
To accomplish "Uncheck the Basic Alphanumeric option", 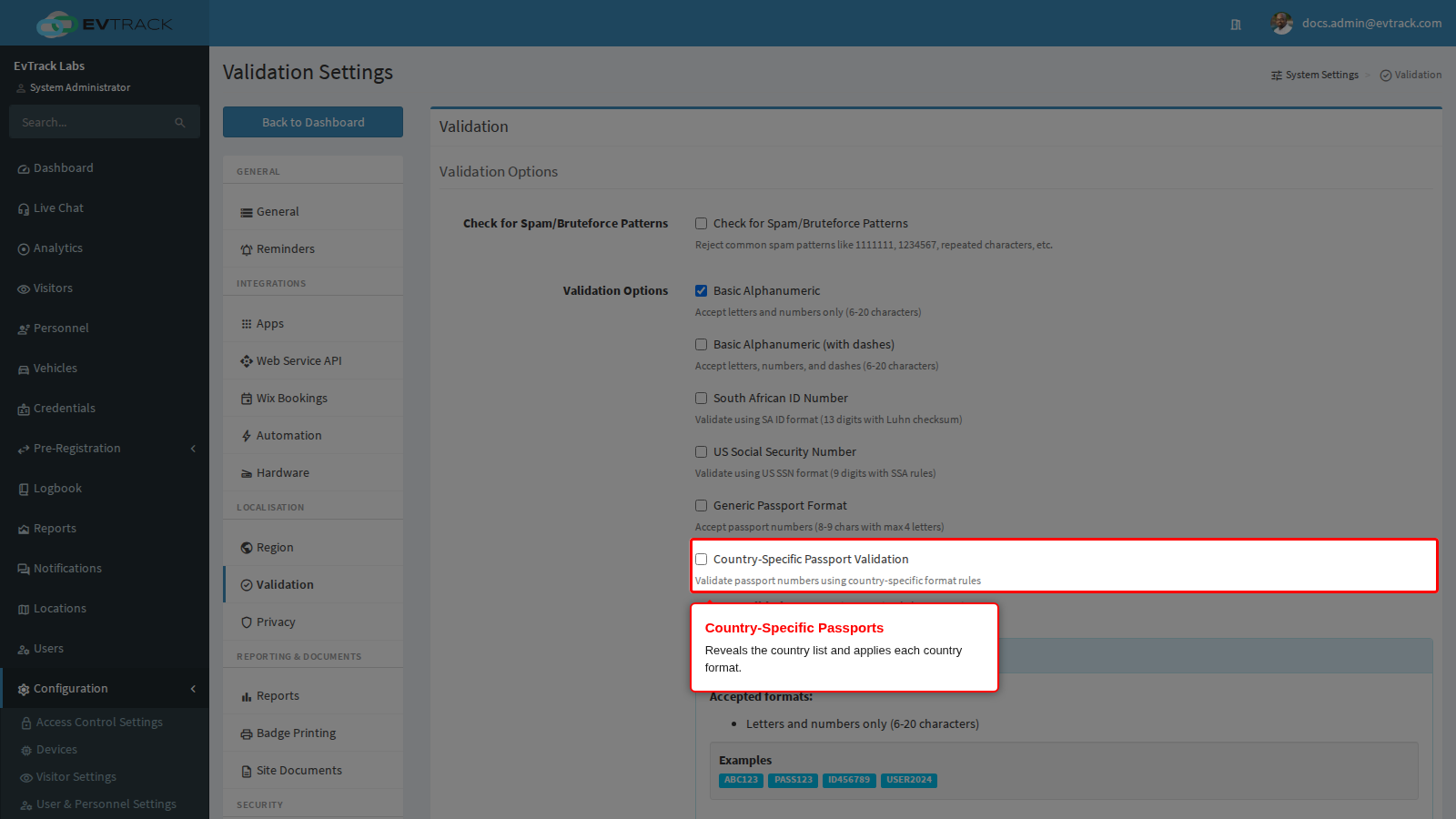I will pos(701,291).
